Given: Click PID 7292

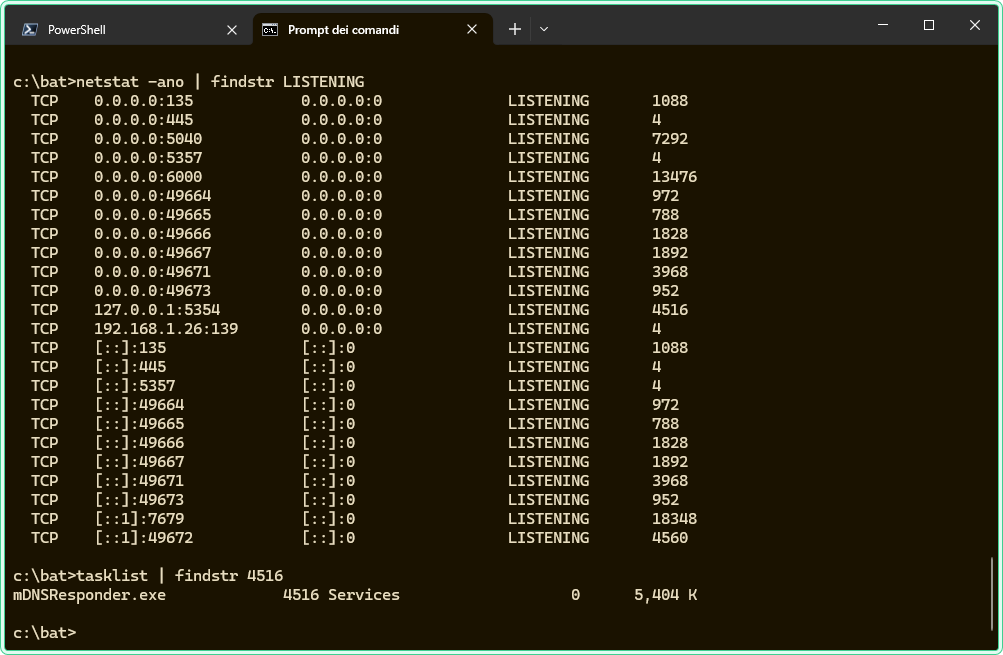Looking at the screenshot, I should pyautogui.click(x=670, y=139).
